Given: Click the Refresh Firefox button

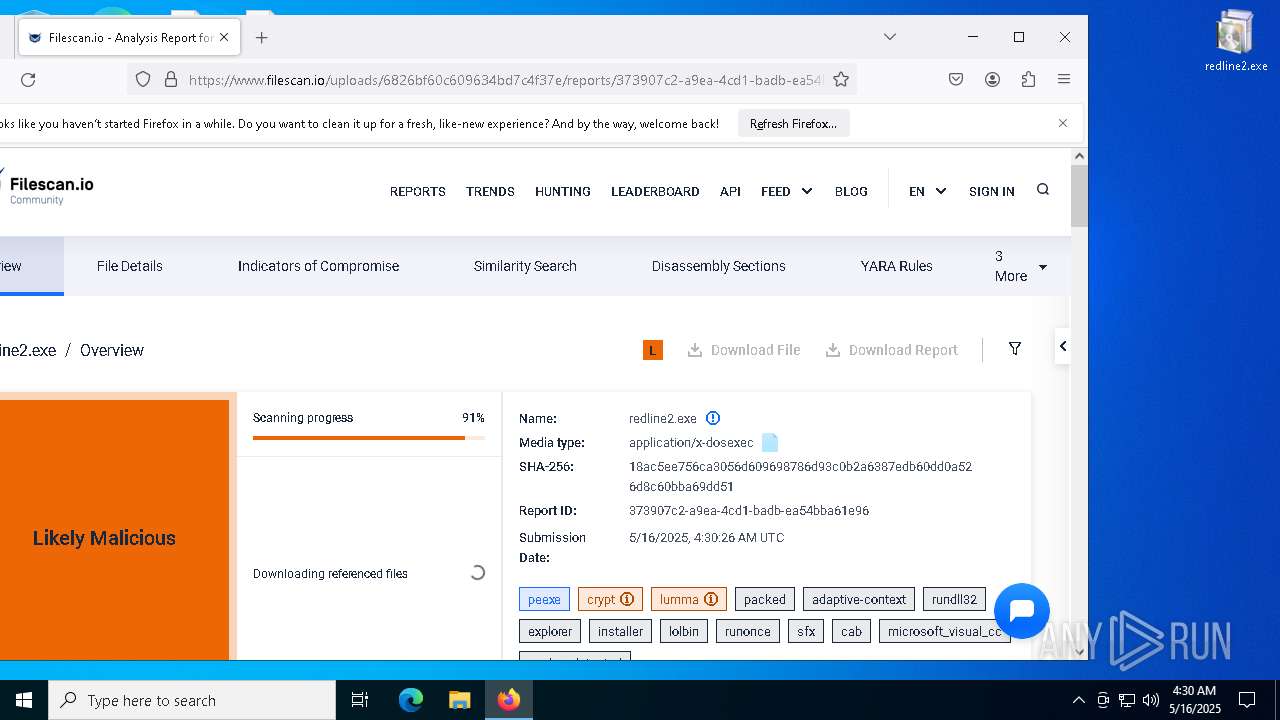Looking at the screenshot, I should coord(793,124).
